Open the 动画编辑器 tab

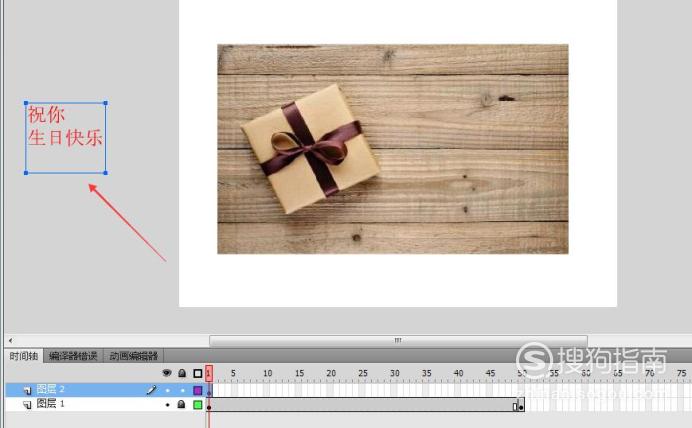[134, 356]
